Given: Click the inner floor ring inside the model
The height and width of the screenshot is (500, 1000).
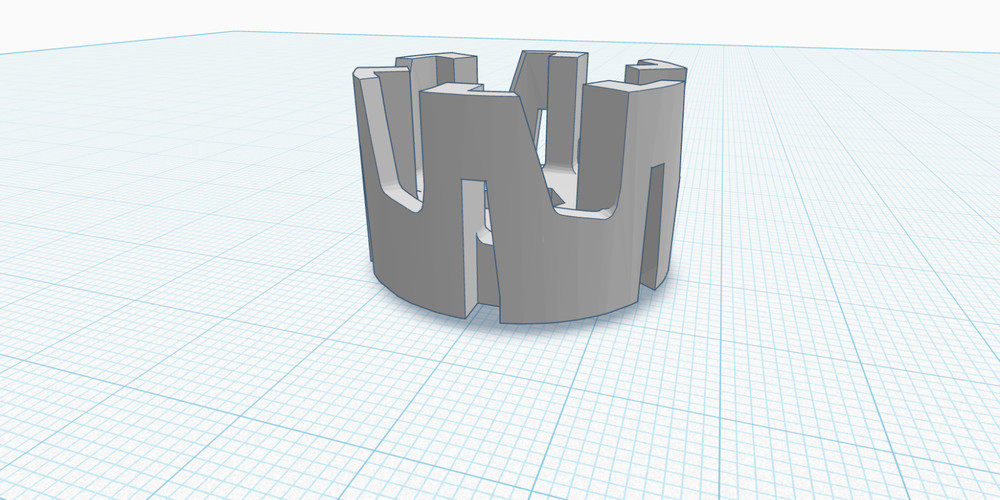Looking at the screenshot, I should pyautogui.click(x=560, y=180).
